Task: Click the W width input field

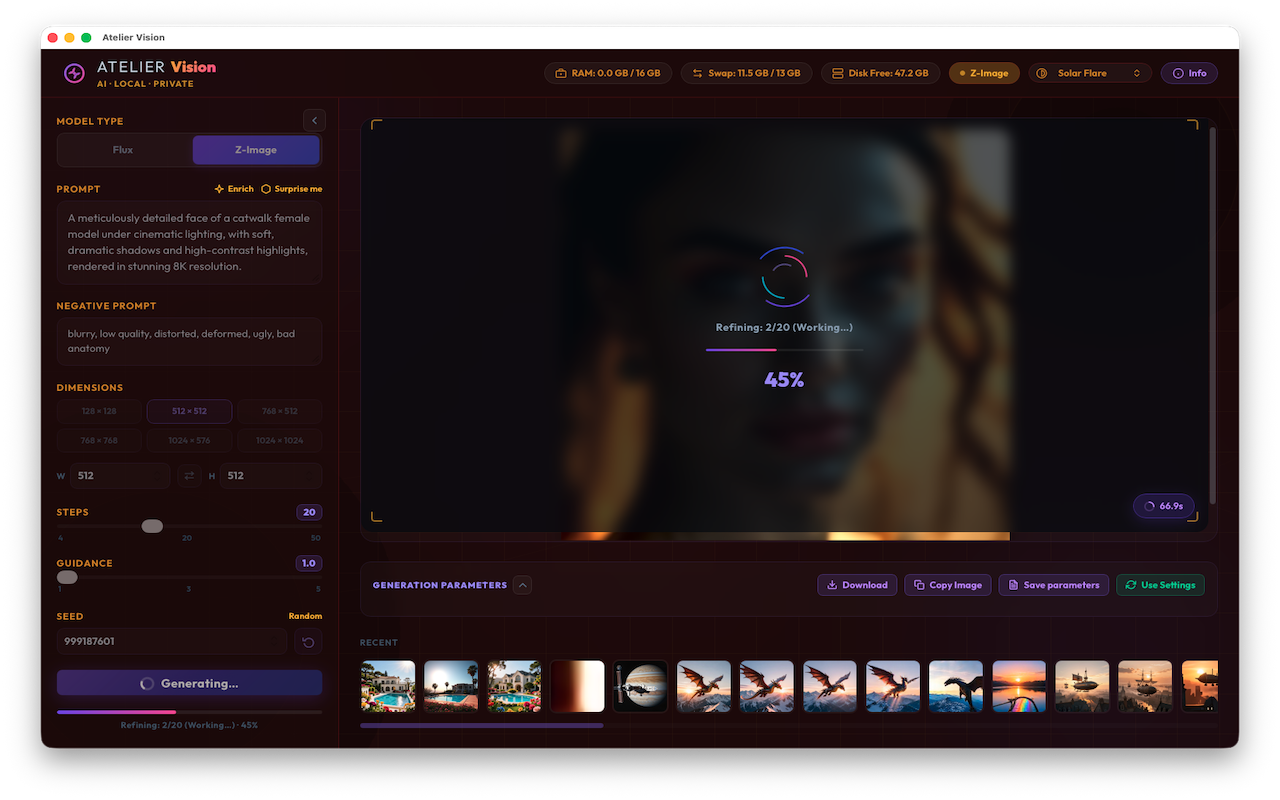Action: click(121, 476)
